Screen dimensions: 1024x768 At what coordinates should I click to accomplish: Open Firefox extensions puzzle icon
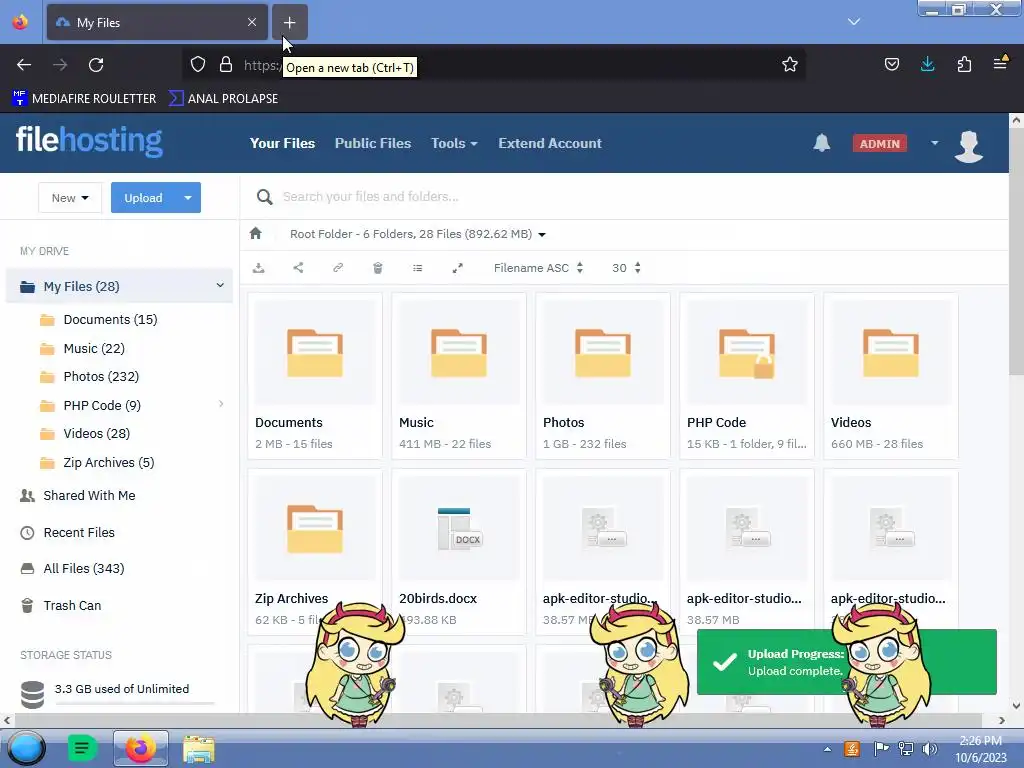click(964, 64)
